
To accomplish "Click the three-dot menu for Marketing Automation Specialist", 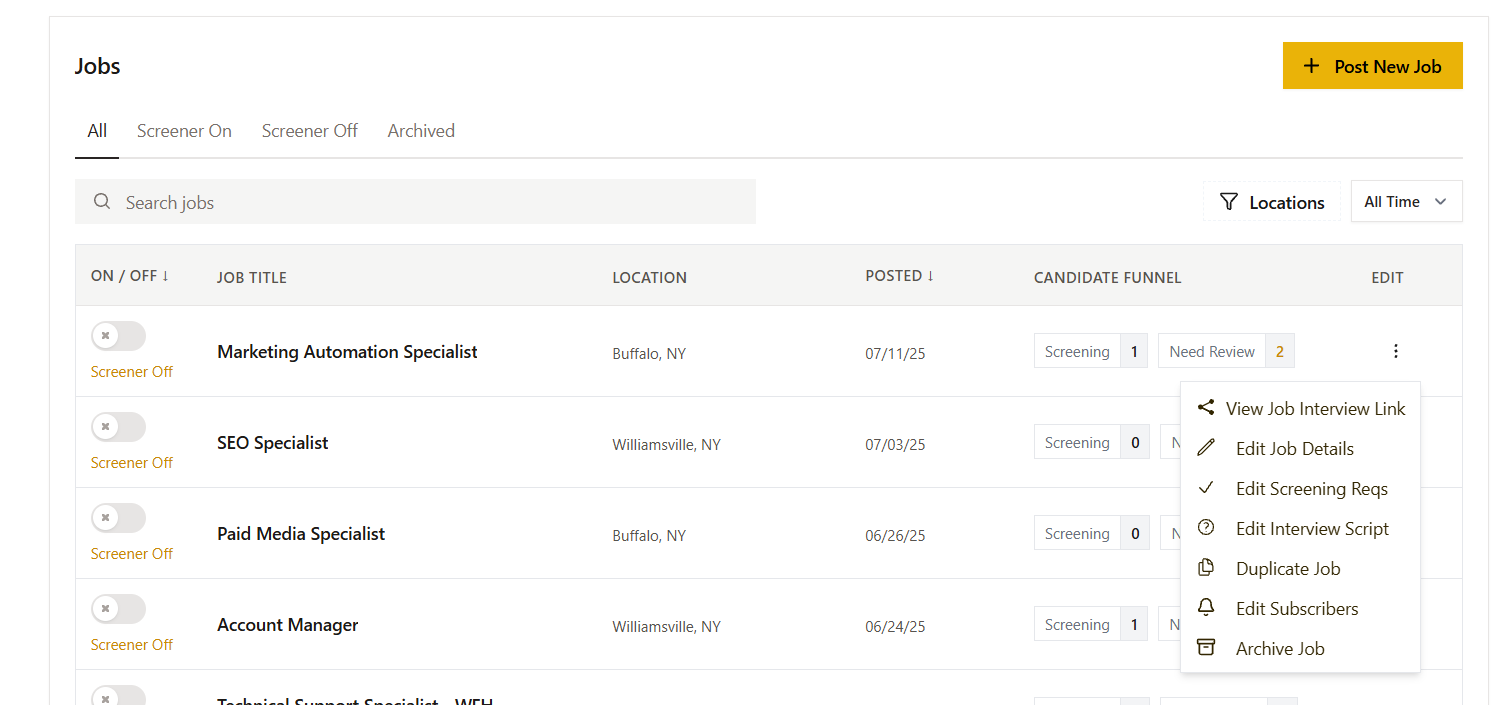I will coord(1395,351).
